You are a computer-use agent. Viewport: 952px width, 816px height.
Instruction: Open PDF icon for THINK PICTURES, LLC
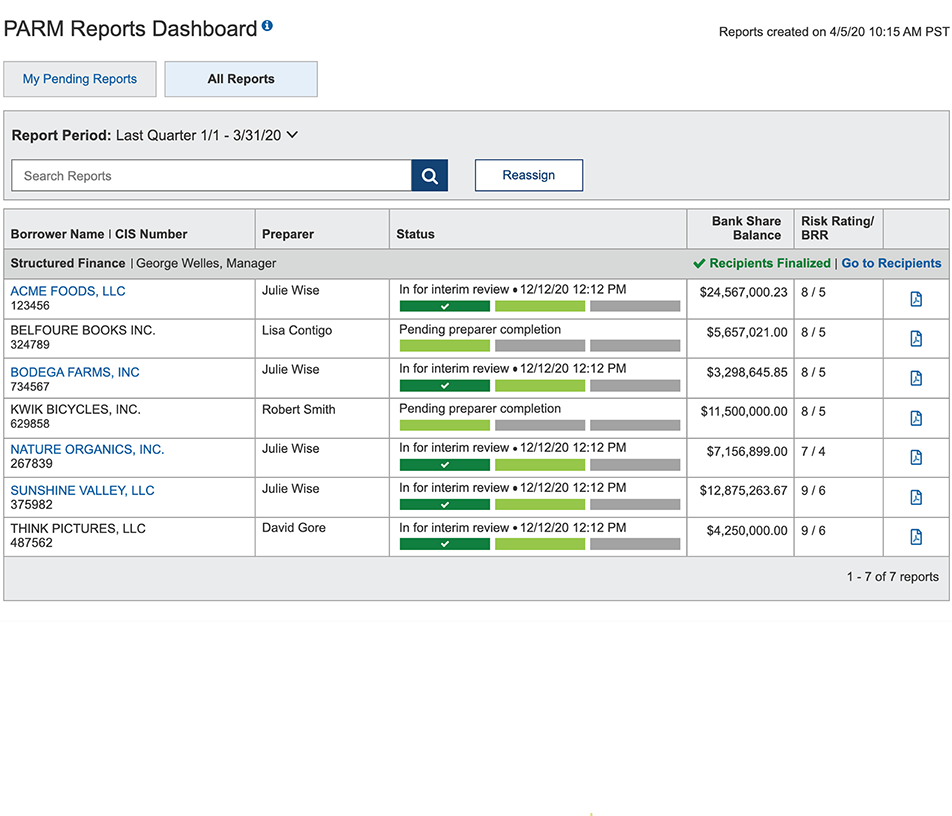(915, 537)
